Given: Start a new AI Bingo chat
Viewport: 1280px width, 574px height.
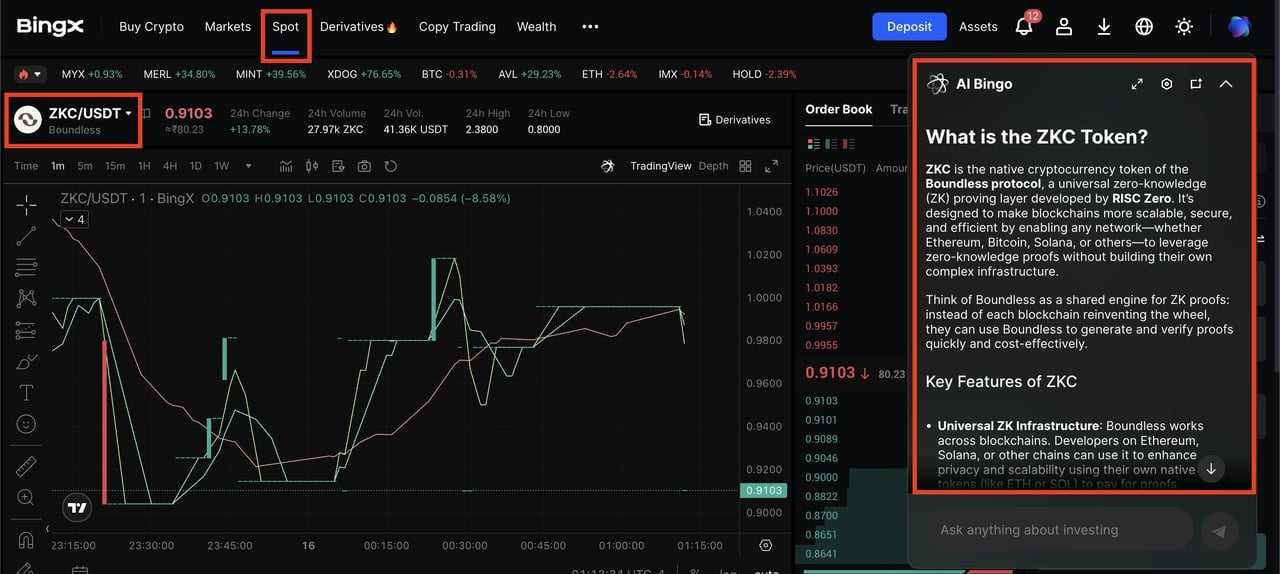Looking at the screenshot, I should coord(1196,84).
